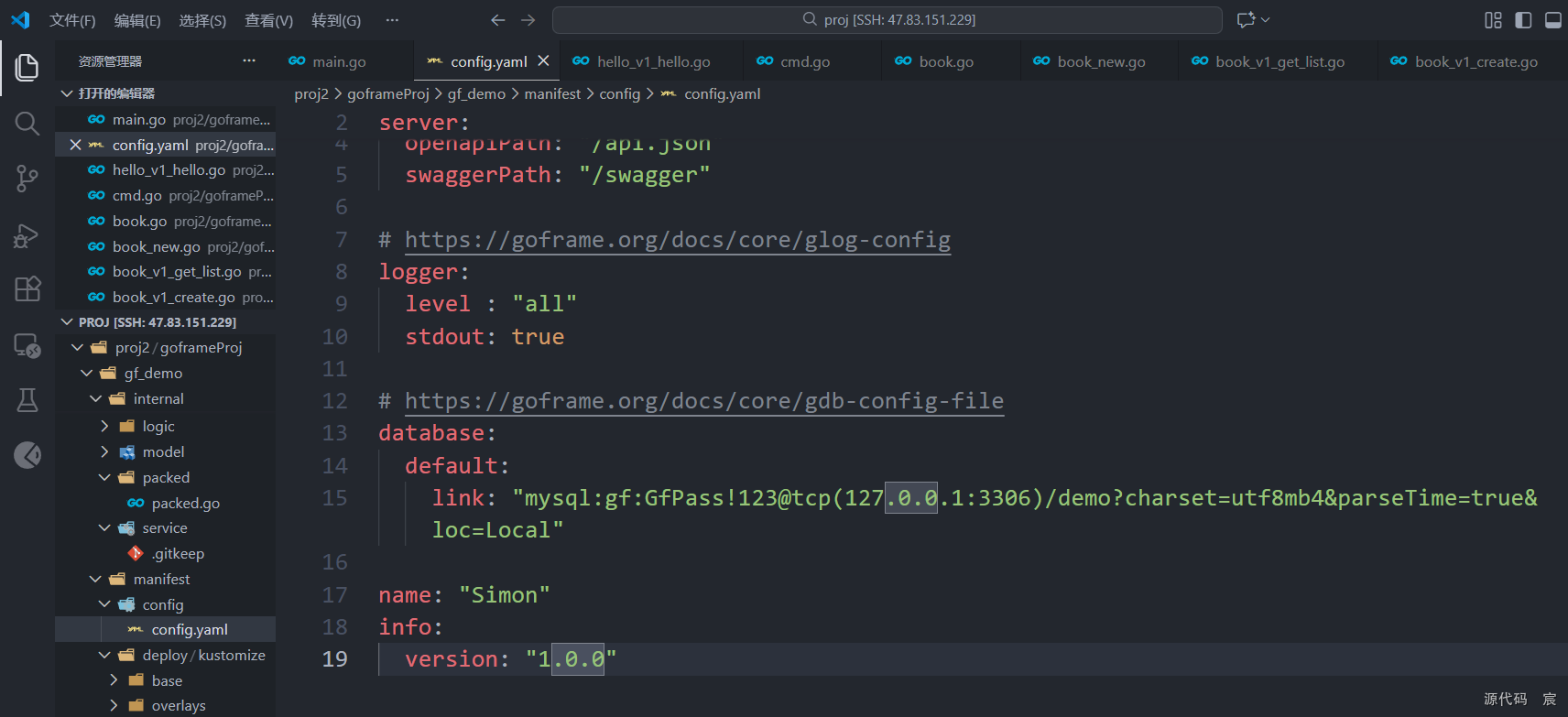Collapse the internal folder

95,399
